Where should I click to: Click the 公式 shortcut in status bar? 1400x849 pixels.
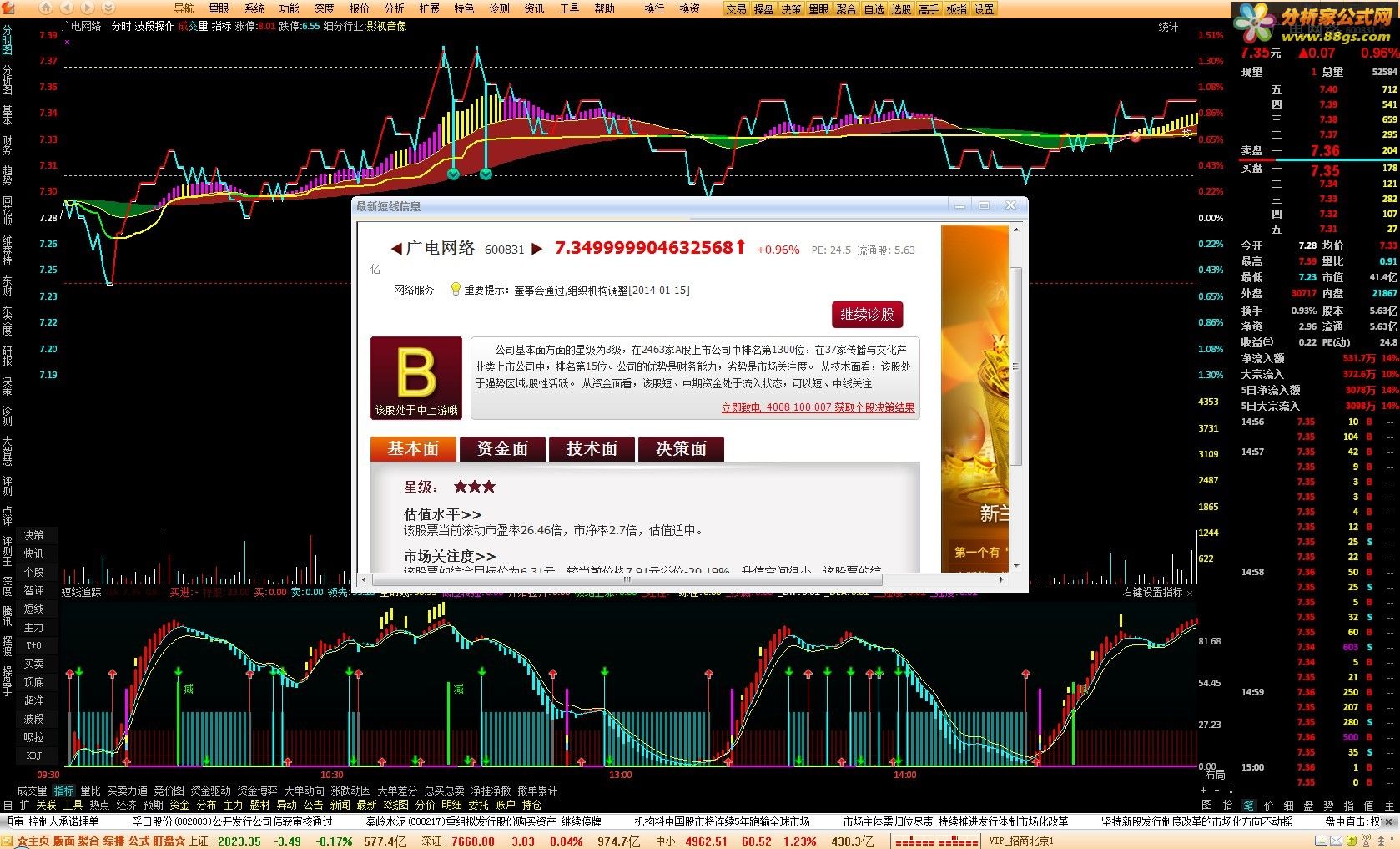(x=139, y=841)
